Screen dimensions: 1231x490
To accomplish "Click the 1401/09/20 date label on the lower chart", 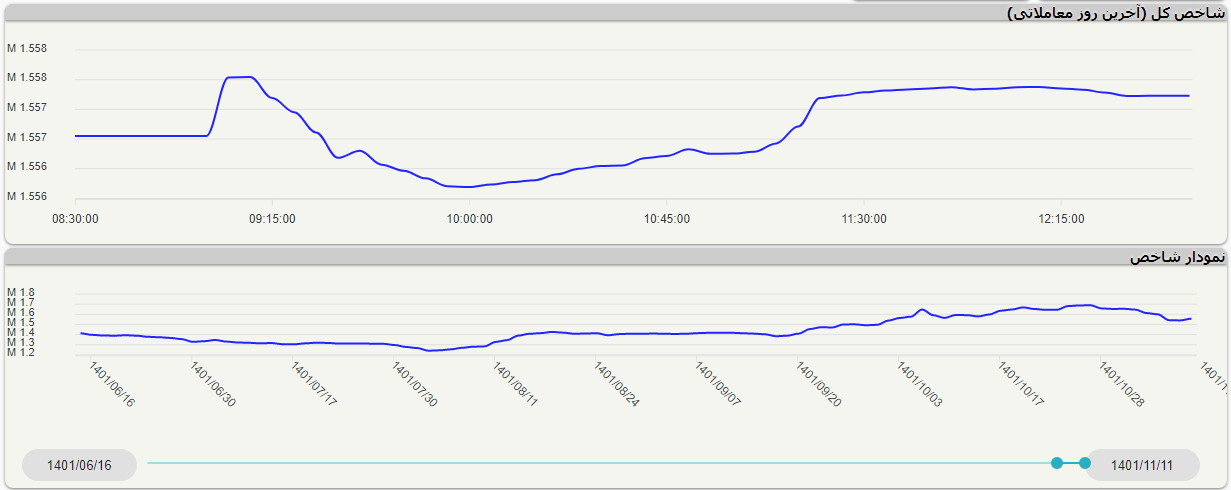I will click(x=818, y=385).
